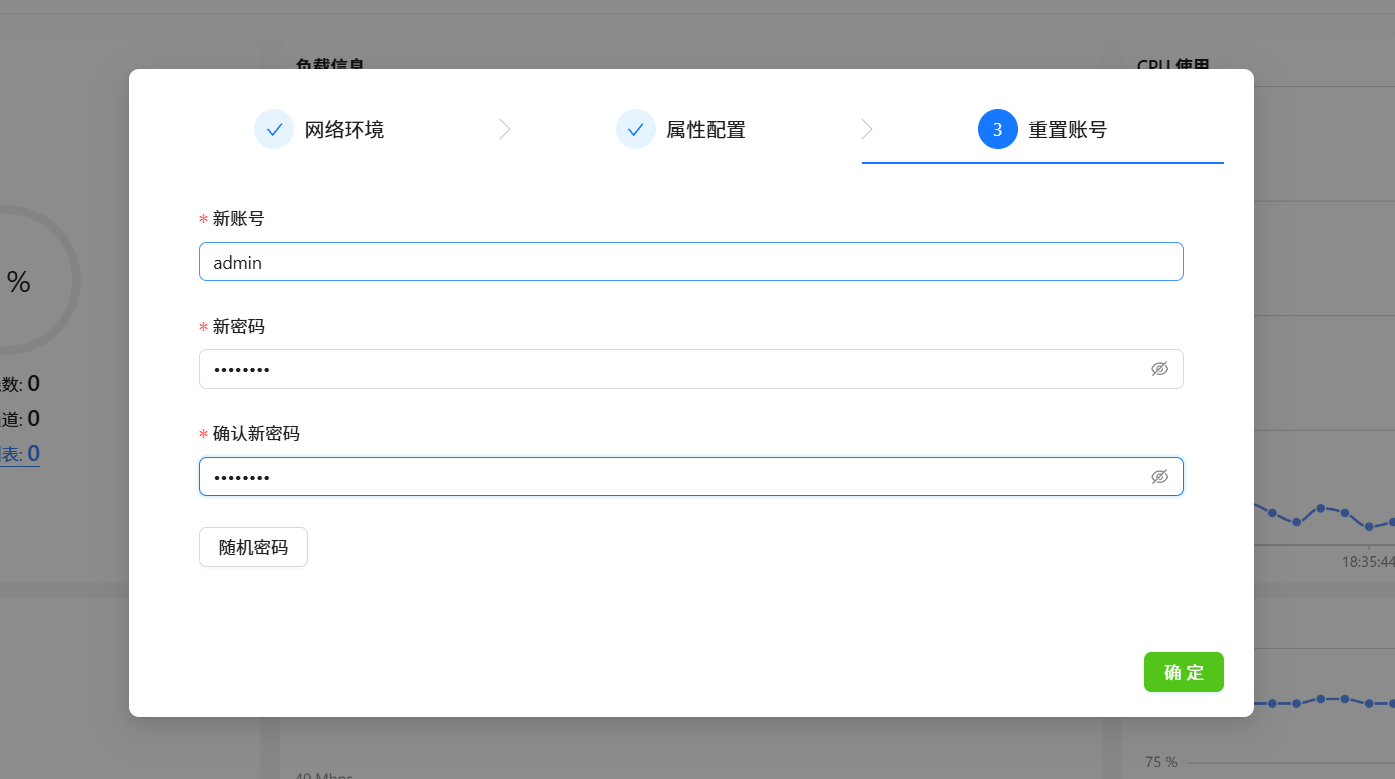Click into the 新密码 password field
Image resolution: width=1395 pixels, height=779 pixels.
point(670,369)
